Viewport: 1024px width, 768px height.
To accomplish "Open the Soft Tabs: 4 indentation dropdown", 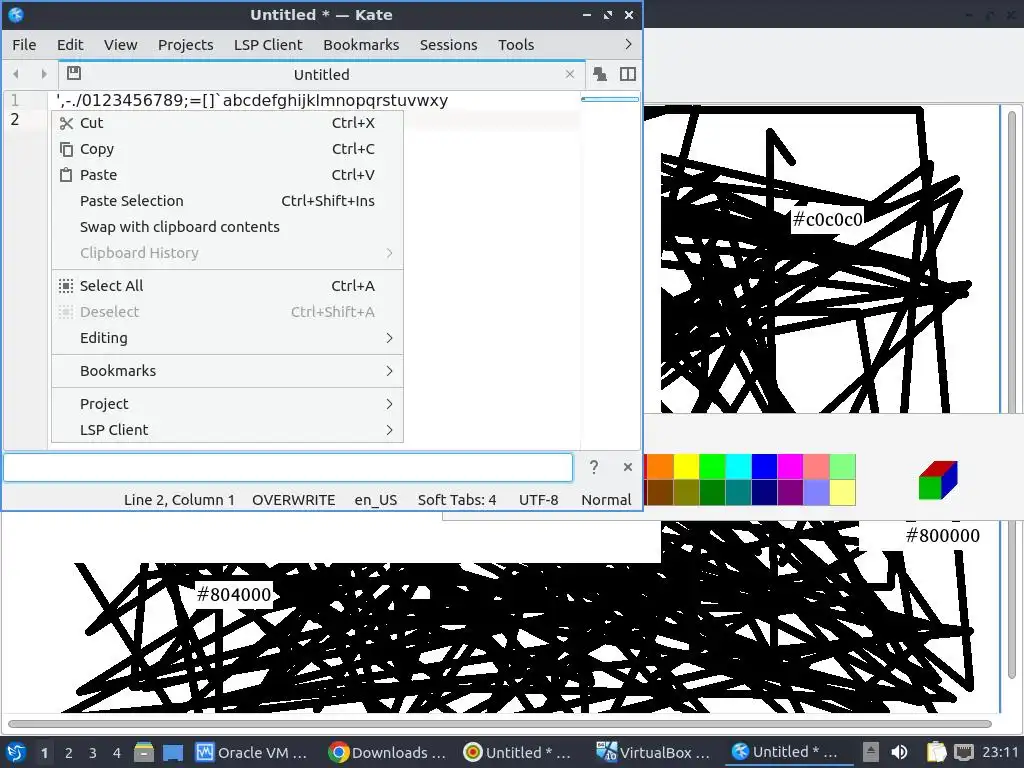I will (x=457, y=500).
